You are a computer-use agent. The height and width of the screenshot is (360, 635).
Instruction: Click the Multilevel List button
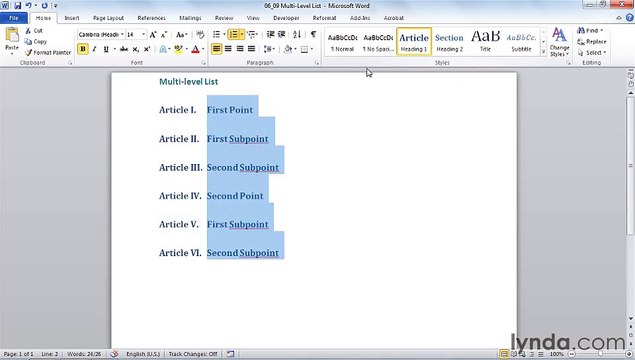click(x=252, y=35)
